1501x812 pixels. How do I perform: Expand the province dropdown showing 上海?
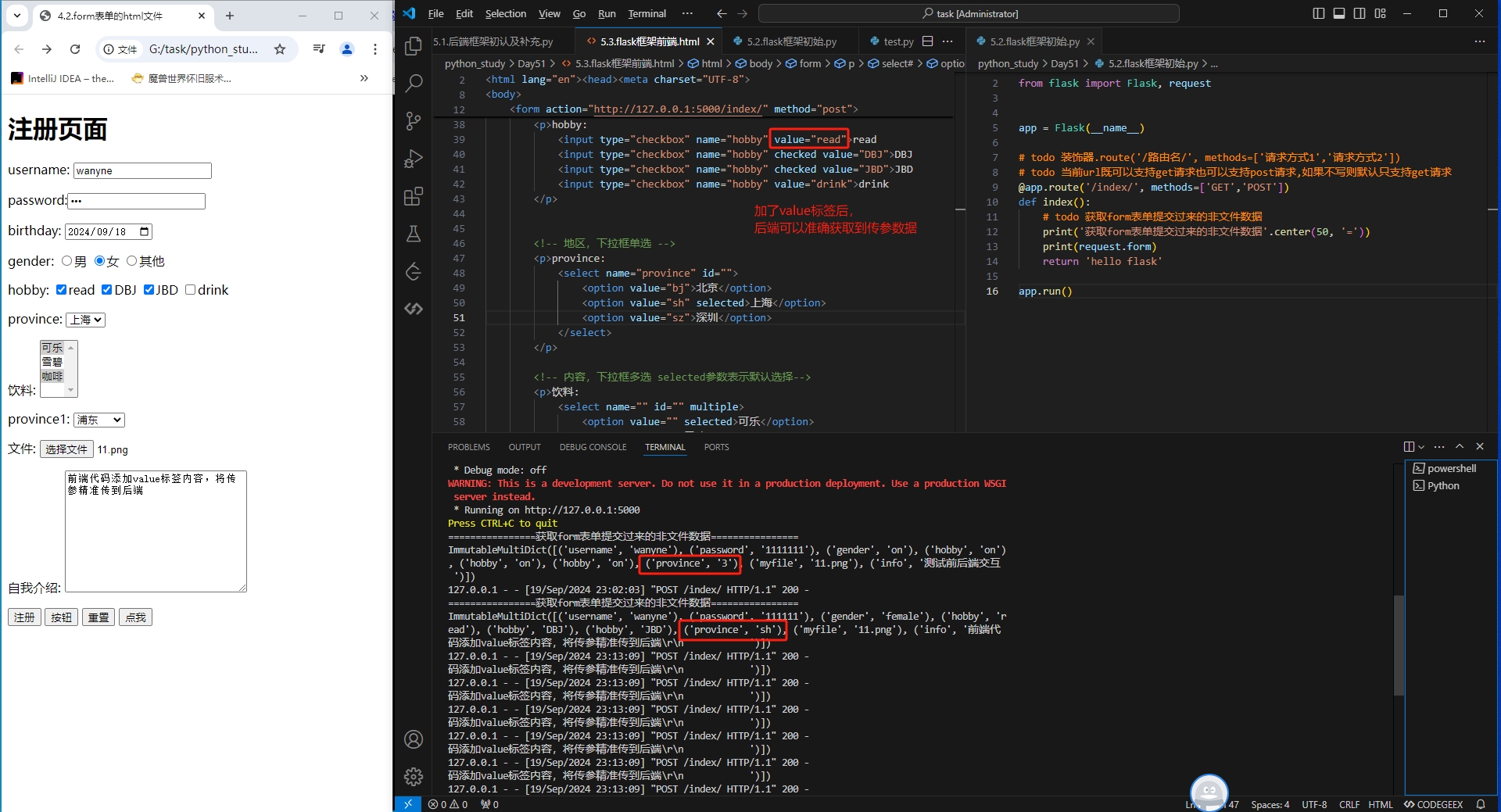click(85, 320)
